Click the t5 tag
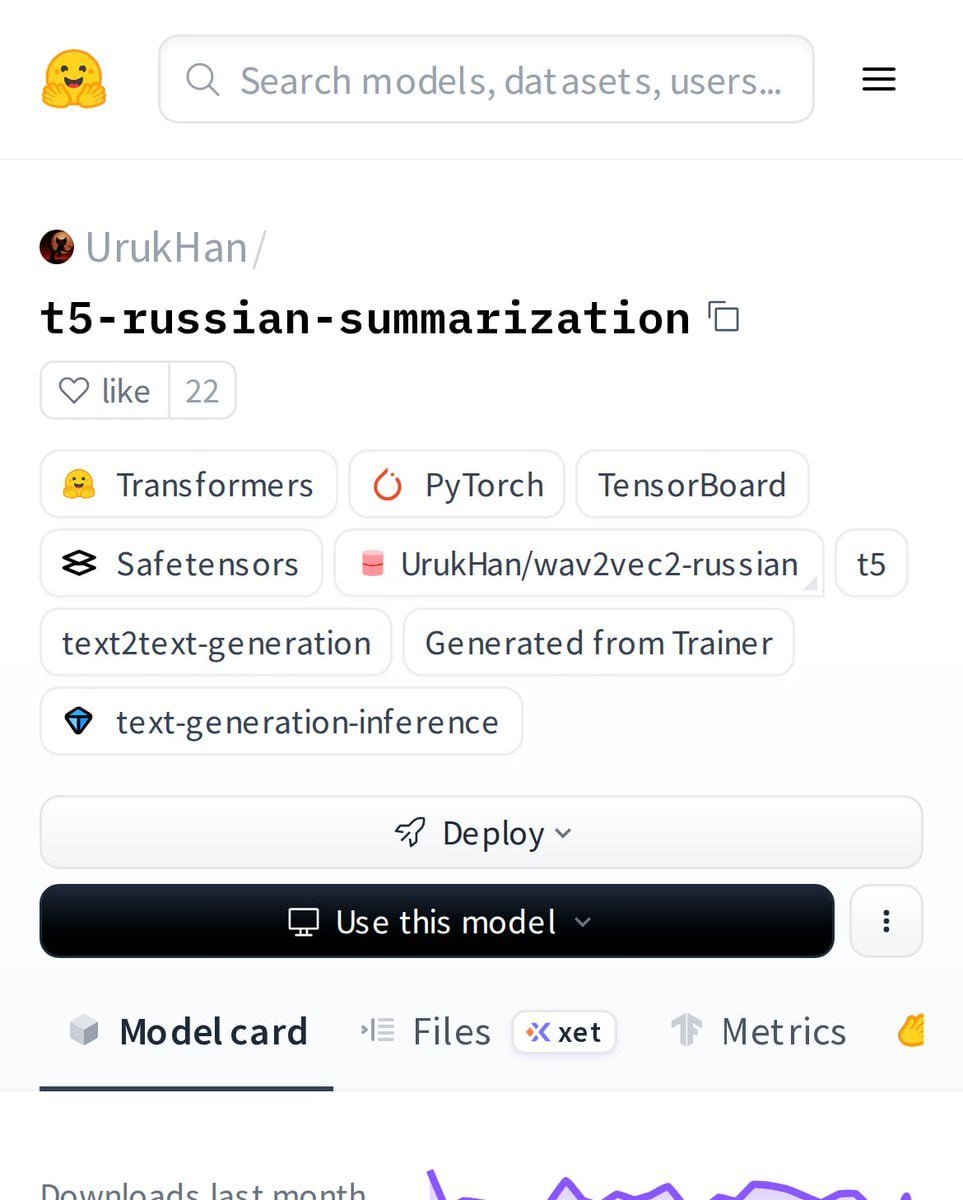963x1200 pixels. click(x=871, y=563)
